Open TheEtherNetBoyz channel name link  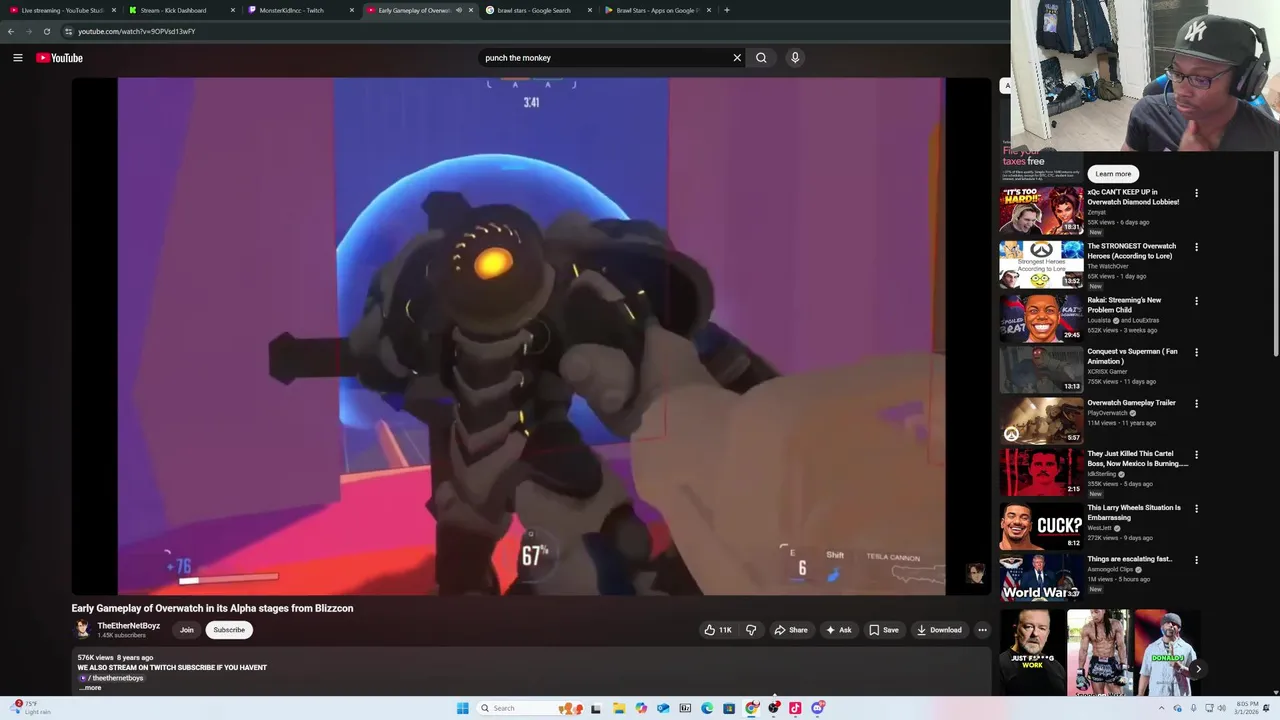pos(128,626)
